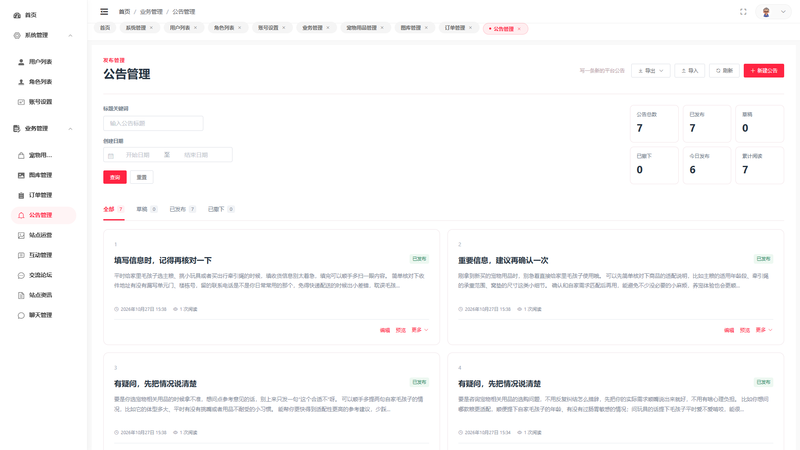Click the 累计阅读 statistic card
800x450 pixels.
pyautogui.click(x=760, y=165)
